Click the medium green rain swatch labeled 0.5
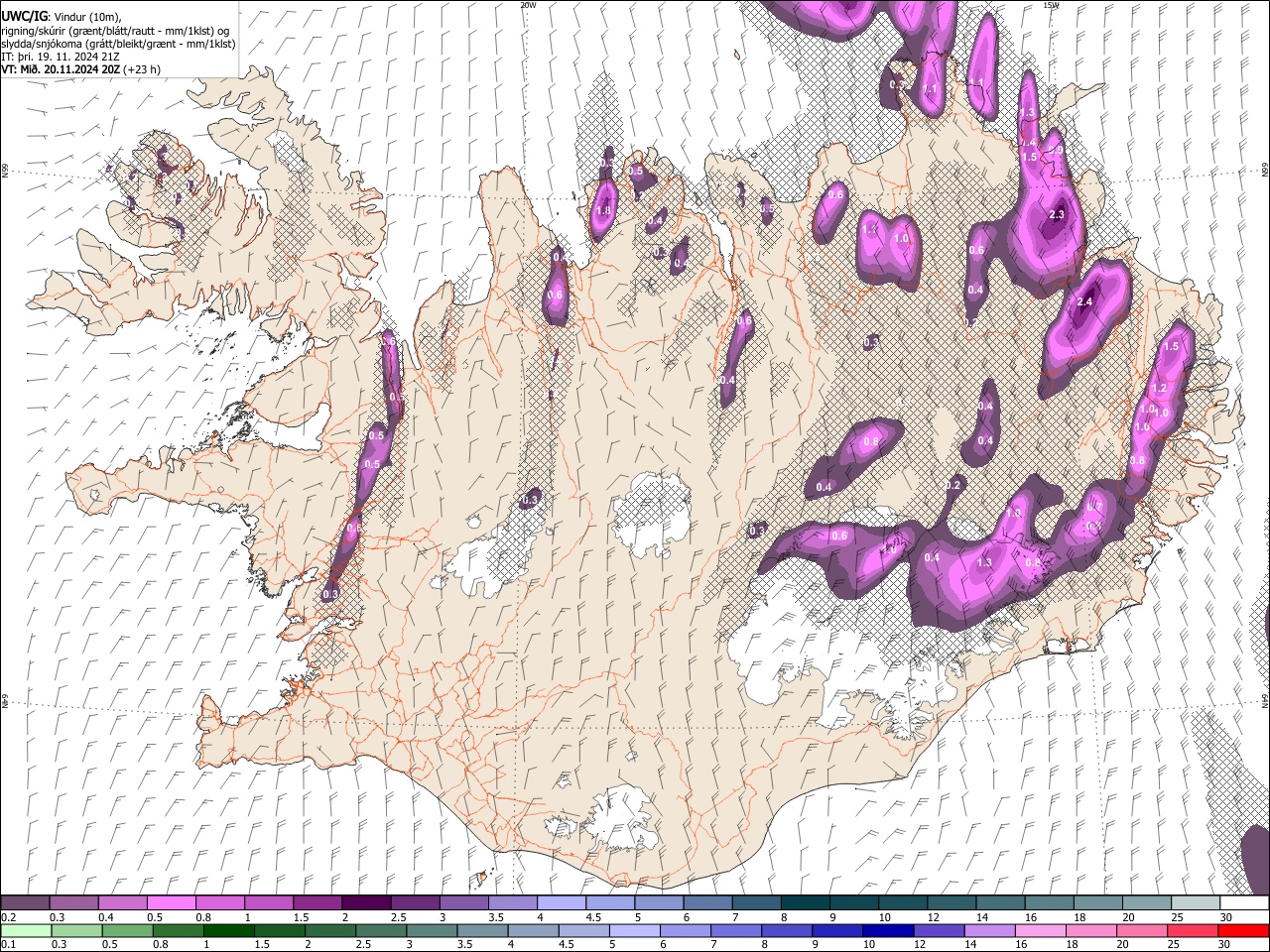 pyautogui.click(x=127, y=930)
